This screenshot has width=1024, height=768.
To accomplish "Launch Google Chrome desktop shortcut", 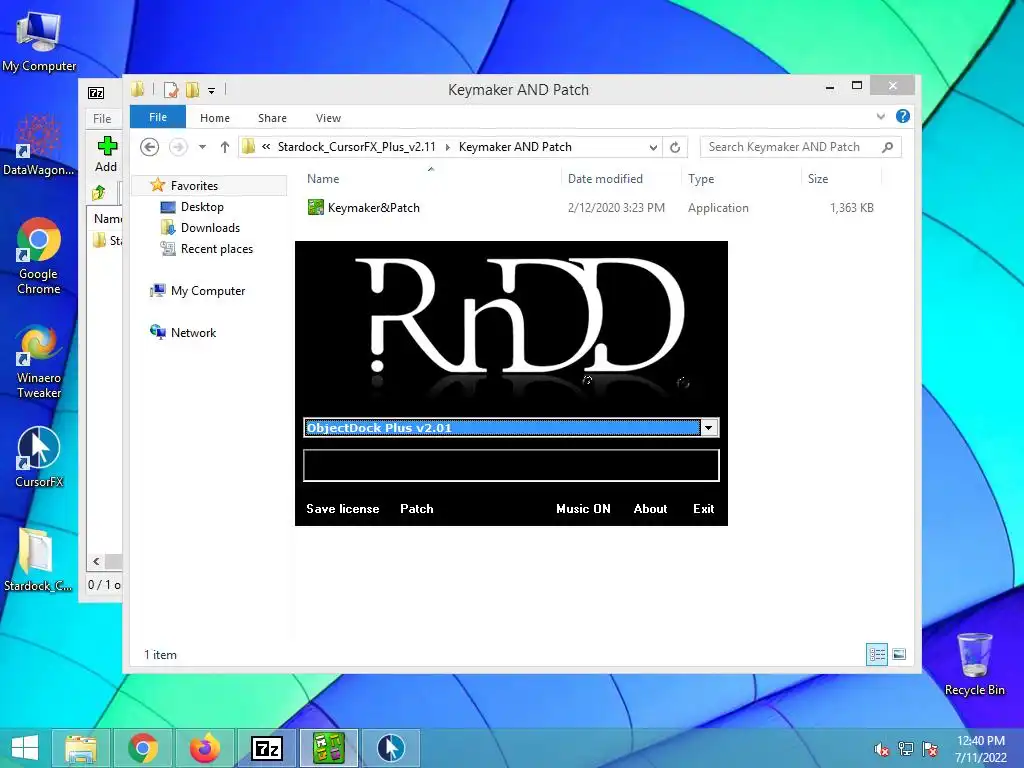I will [39, 256].
